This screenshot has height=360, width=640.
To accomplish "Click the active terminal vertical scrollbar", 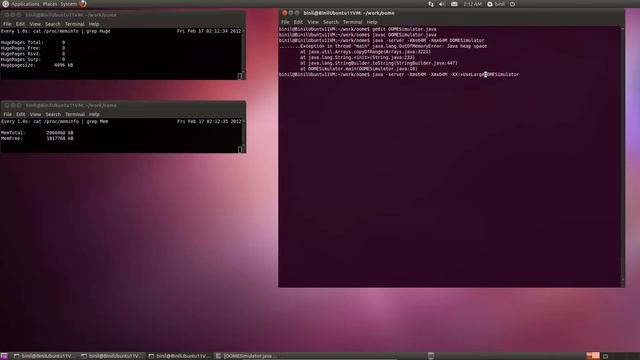I will (x=622, y=156).
